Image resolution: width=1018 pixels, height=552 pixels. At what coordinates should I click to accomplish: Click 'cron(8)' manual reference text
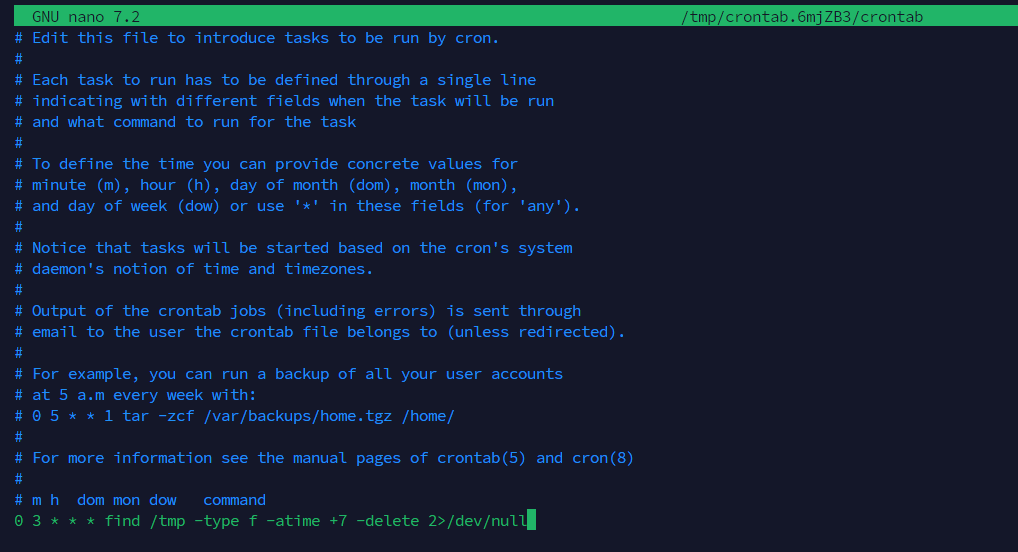pos(602,458)
